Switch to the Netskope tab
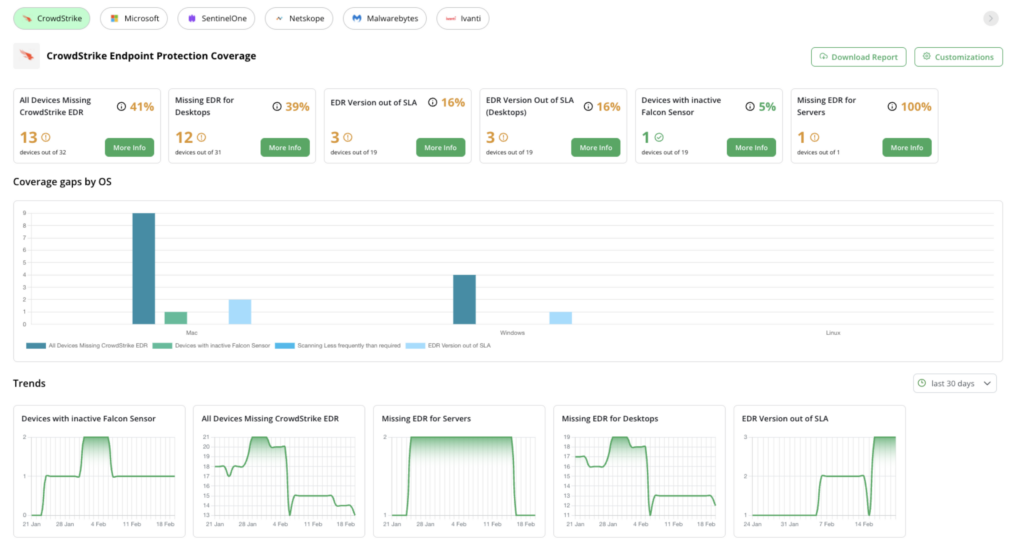Image resolution: width=1024 pixels, height=543 pixels. [x=299, y=18]
